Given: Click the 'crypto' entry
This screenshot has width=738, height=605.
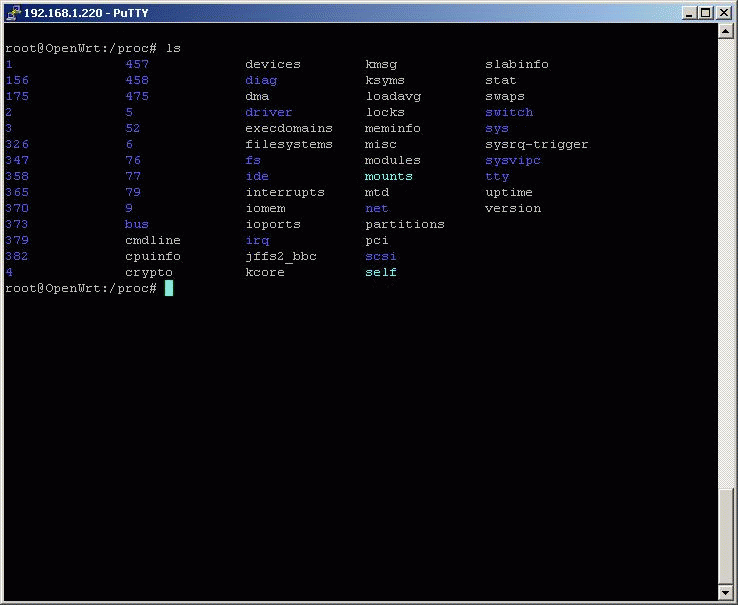Looking at the screenshot, I should (x=149, y=273).
